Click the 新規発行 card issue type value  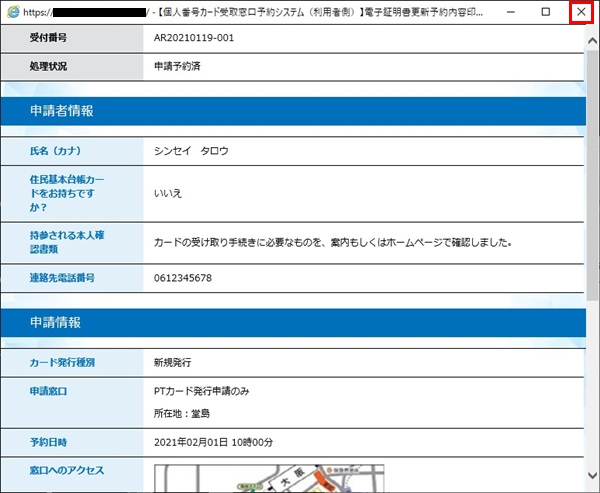179,361
